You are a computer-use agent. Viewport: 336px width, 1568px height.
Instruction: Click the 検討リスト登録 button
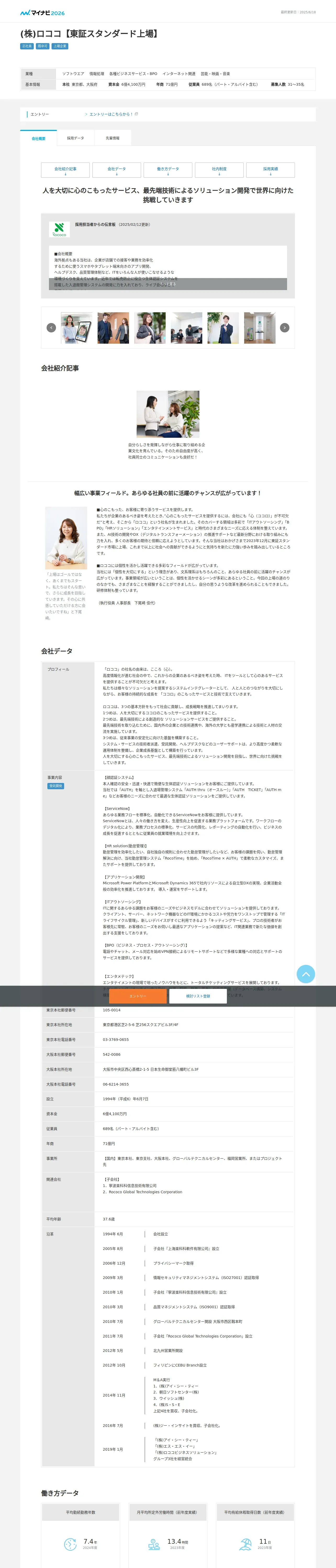(x=198, y=996)
